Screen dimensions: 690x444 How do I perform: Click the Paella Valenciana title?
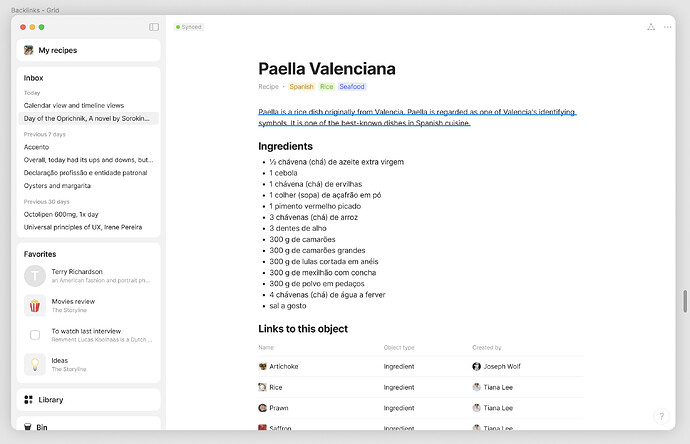327,69
